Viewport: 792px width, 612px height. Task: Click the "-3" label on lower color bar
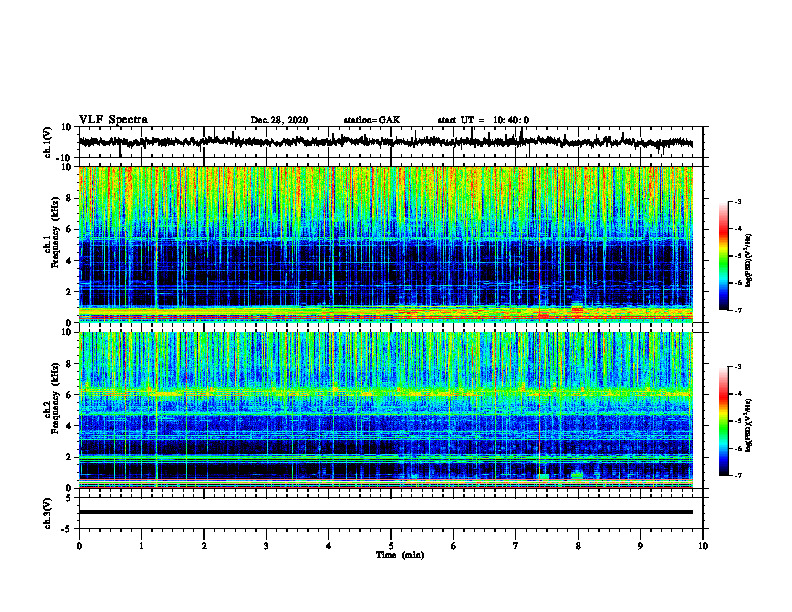point(738,367)
